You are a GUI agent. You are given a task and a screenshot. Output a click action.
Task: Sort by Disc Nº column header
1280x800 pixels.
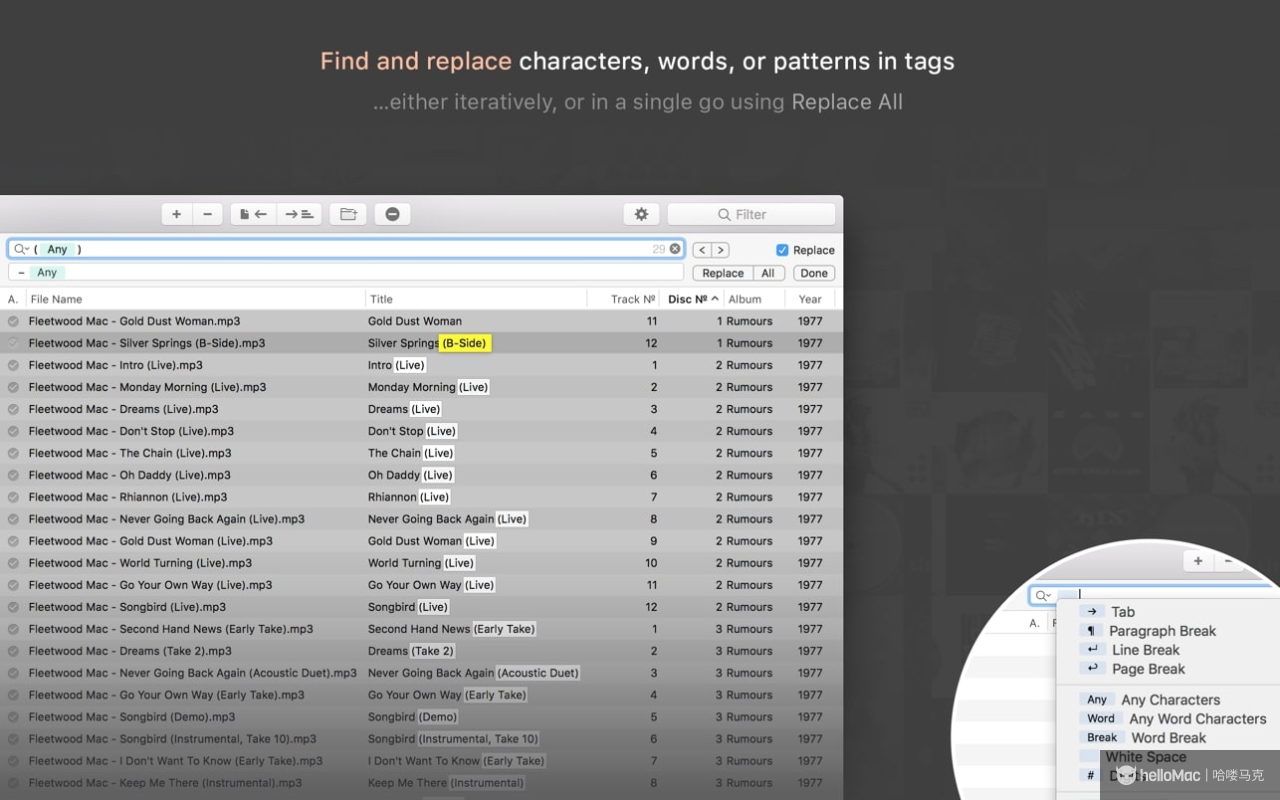pyautogui.click(x=692, y=299)
